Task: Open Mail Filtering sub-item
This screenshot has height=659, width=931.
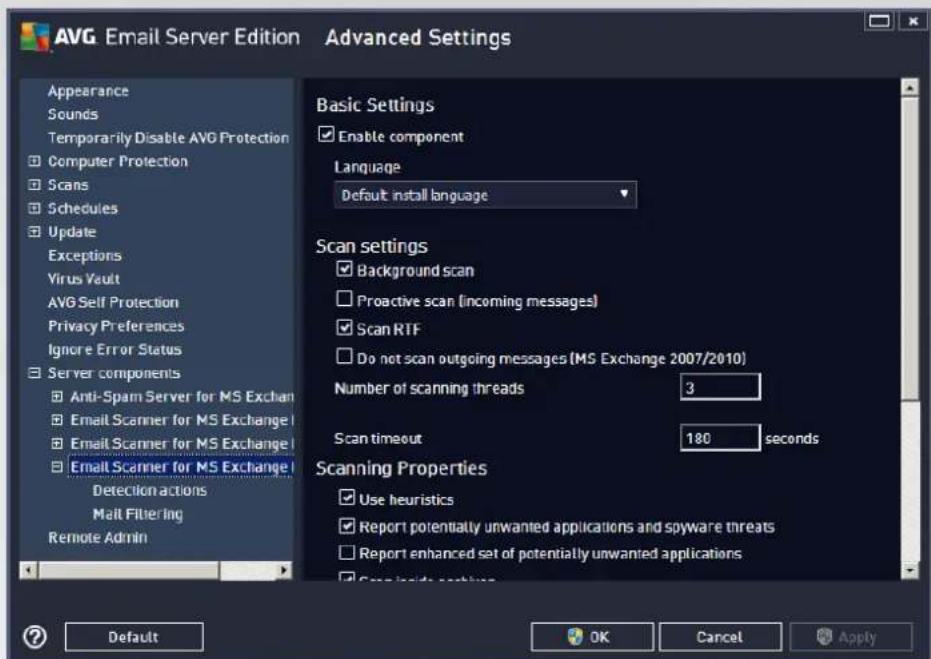Action: click(138, 514)
